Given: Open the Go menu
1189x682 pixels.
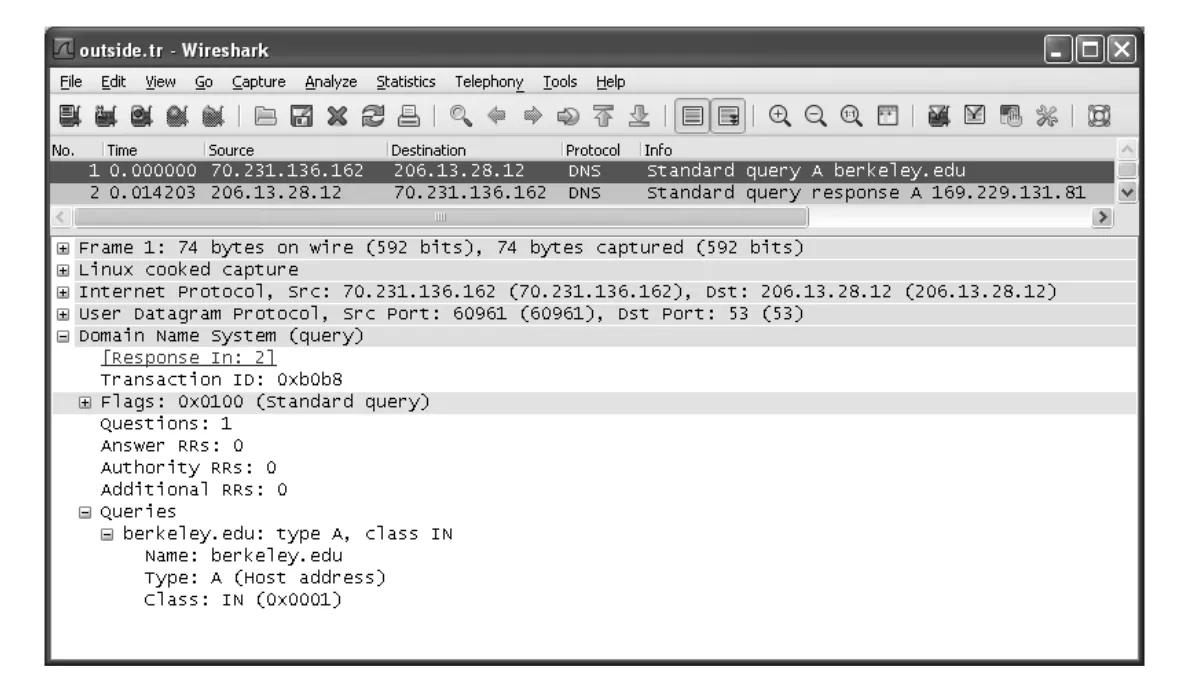Looking at the screenshot, I should [x=203, y=82].
